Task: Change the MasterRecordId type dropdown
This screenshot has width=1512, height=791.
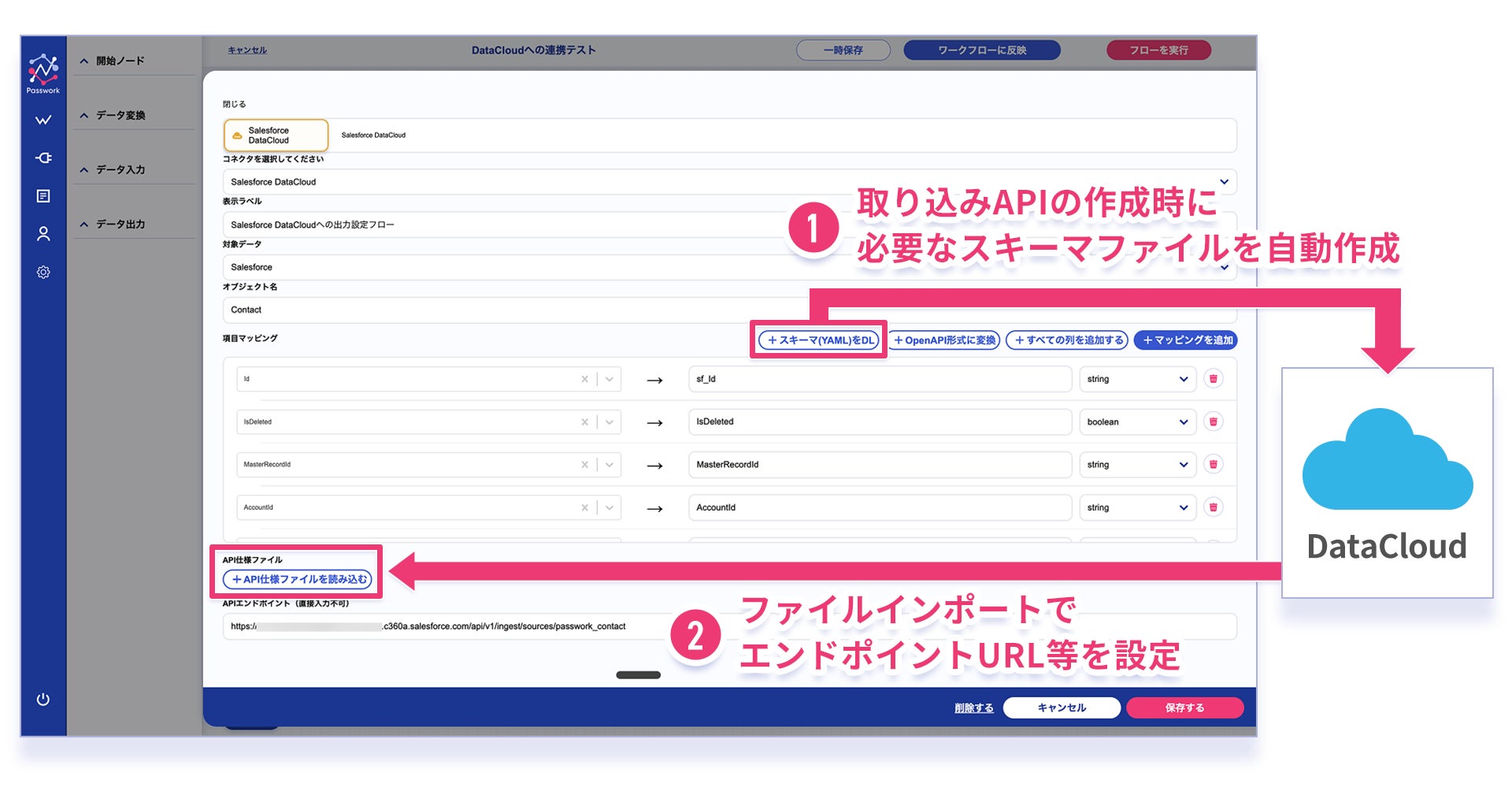Action: [x=1137, y=465]
